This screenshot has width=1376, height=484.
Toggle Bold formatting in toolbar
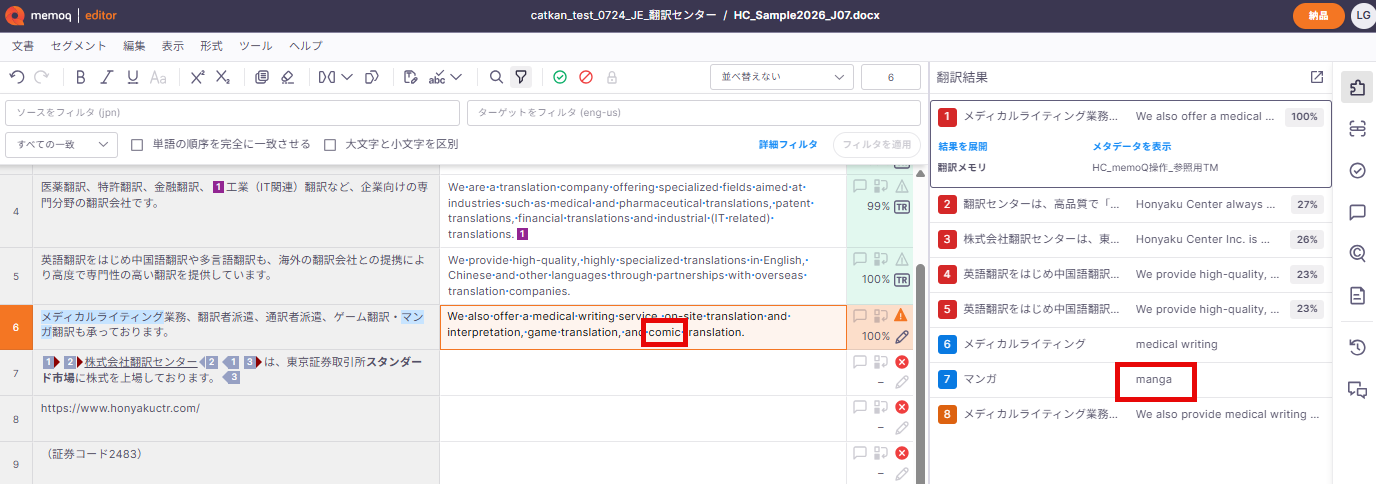[x=80, y=77]
